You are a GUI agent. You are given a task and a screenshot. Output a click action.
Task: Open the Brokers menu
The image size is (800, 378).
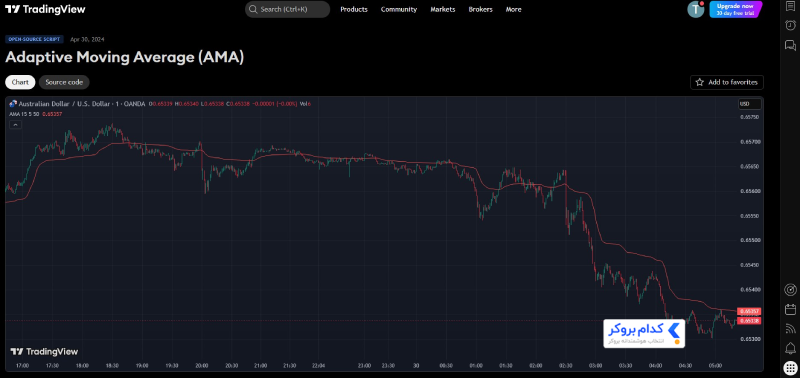tap(481, 9)
